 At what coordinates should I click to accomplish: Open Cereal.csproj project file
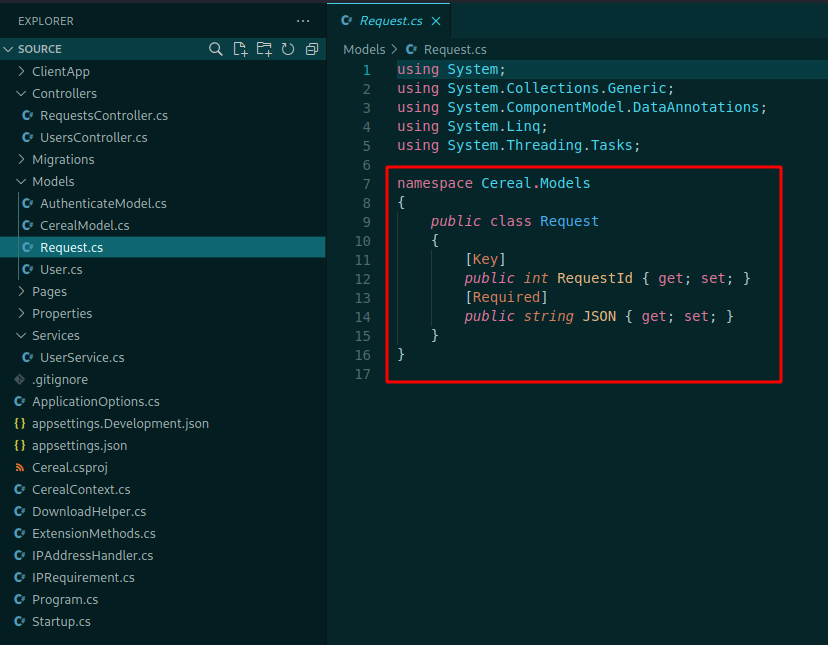point(163,468)
